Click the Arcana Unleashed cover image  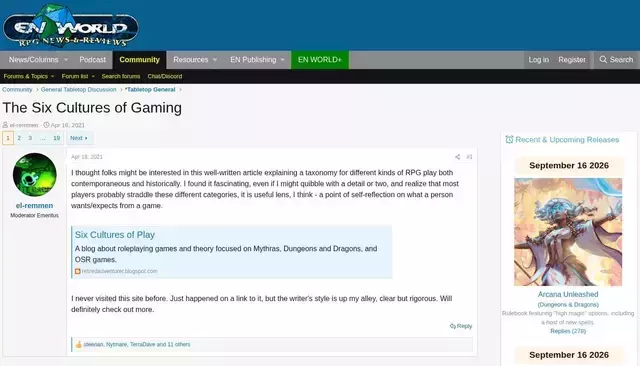click(x=568, y=232)
